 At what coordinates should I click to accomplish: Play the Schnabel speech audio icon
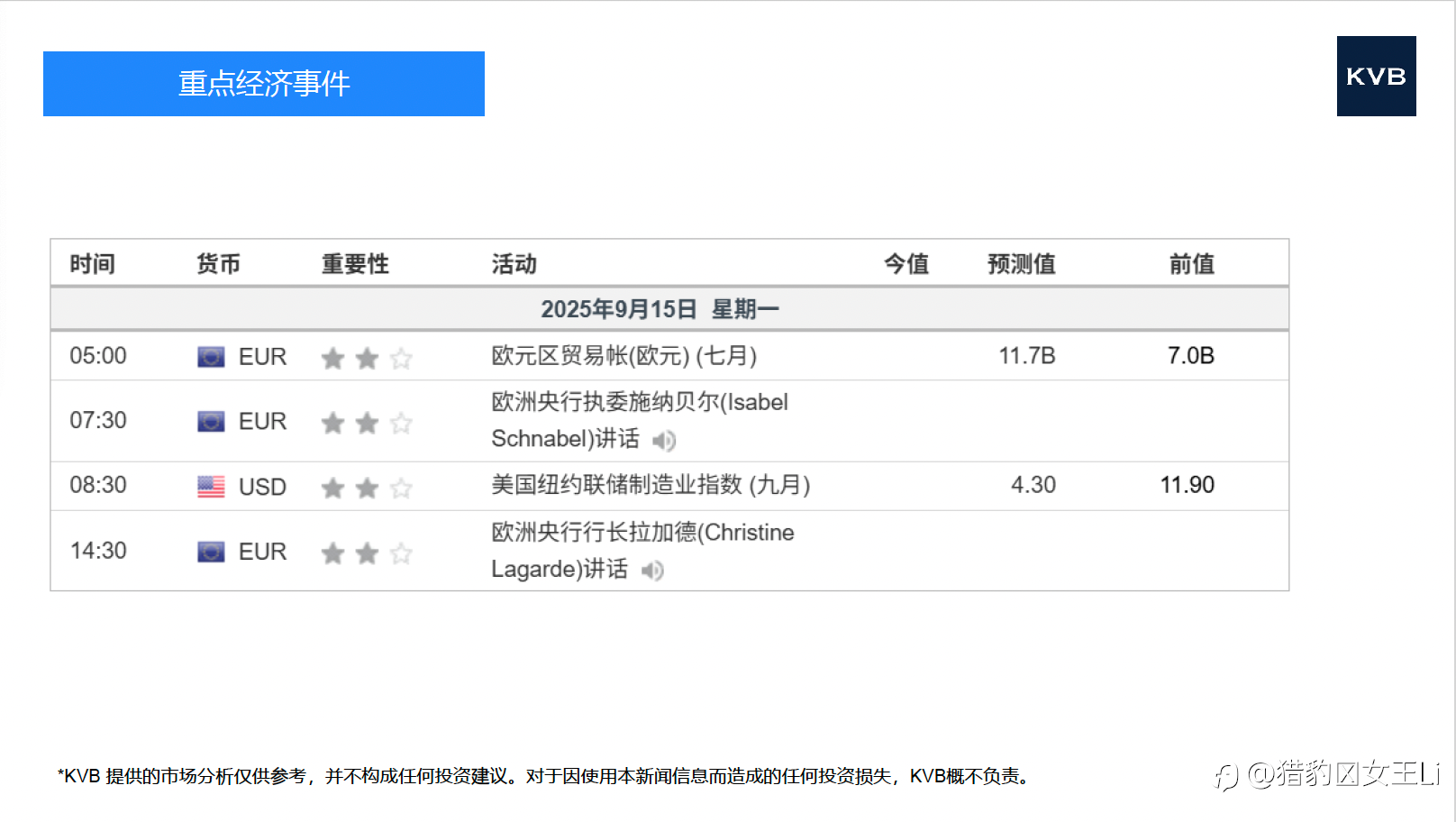click(x=664, y=441)
